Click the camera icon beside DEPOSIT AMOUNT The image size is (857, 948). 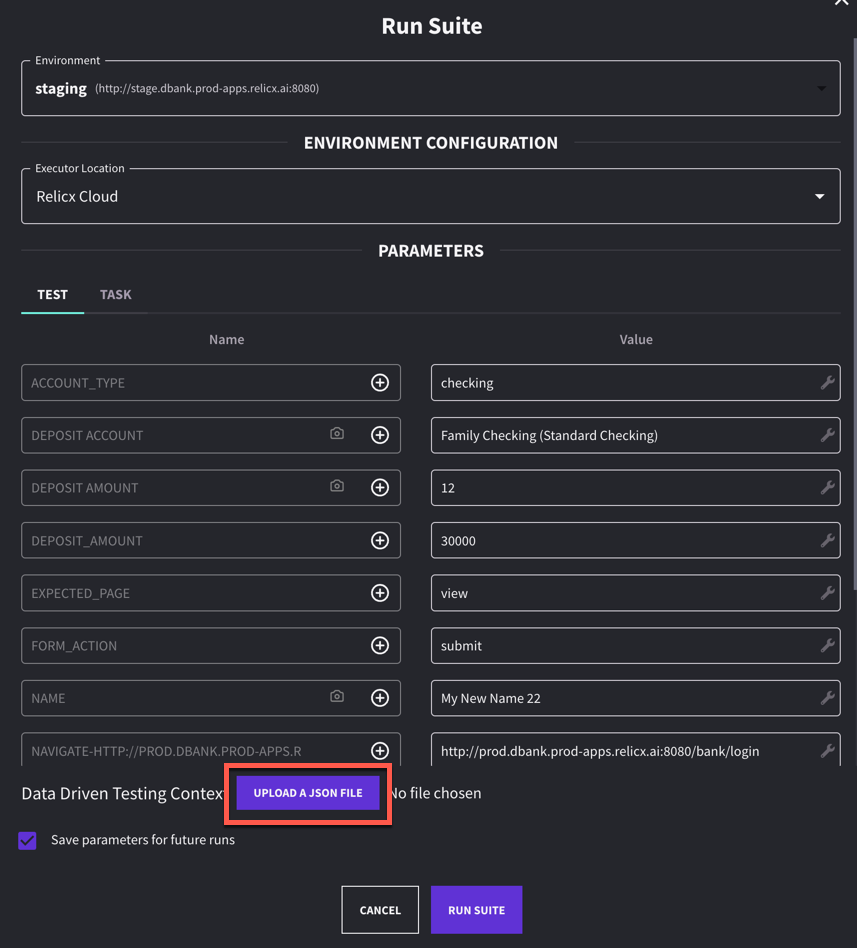tap(336, 487)
